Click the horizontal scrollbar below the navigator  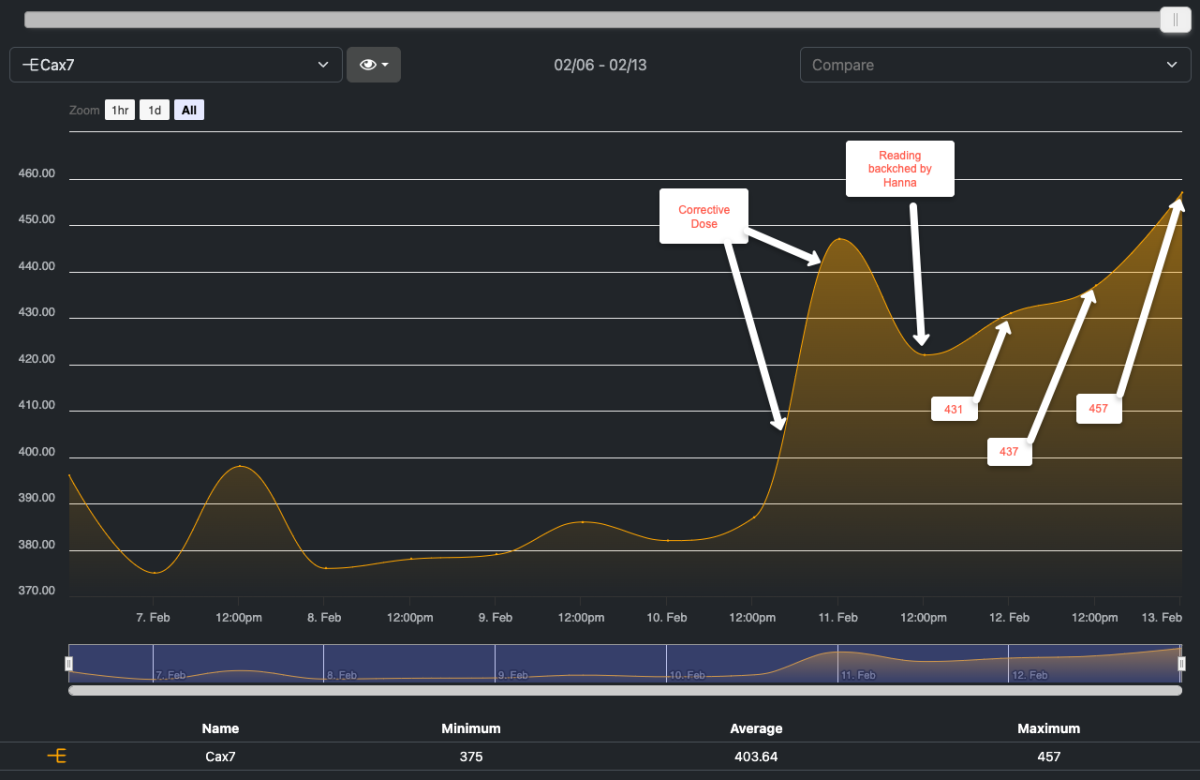(625, 690)
